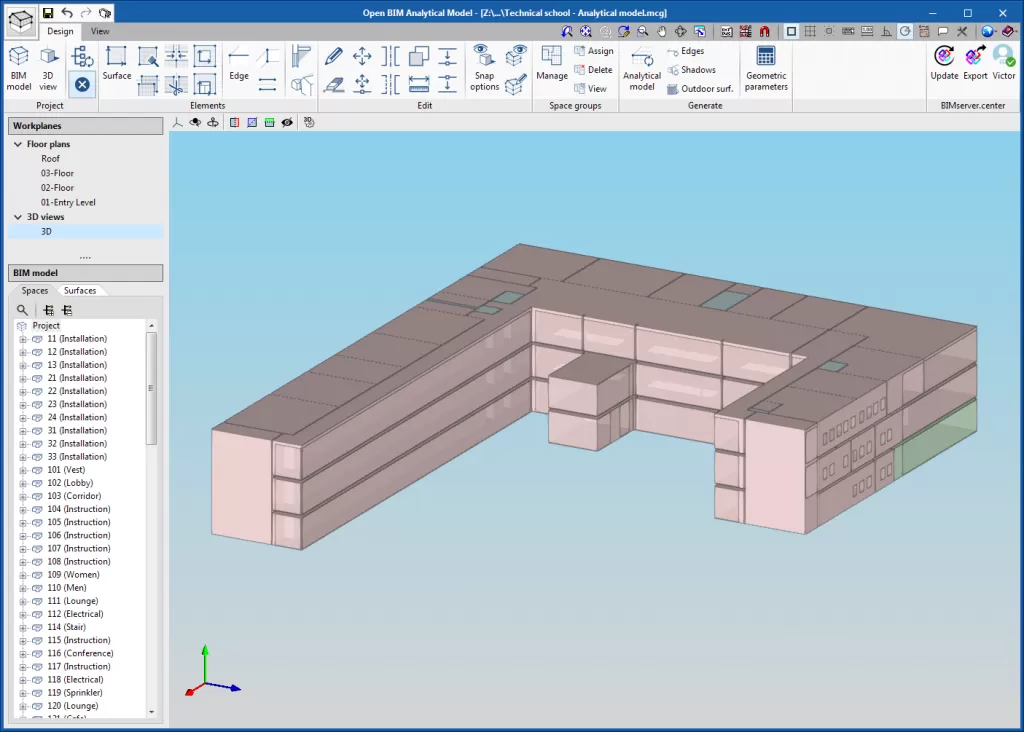Collapse the Floor plans section
The width and height of the screenshot is (1024, 732).
(17, 144)
